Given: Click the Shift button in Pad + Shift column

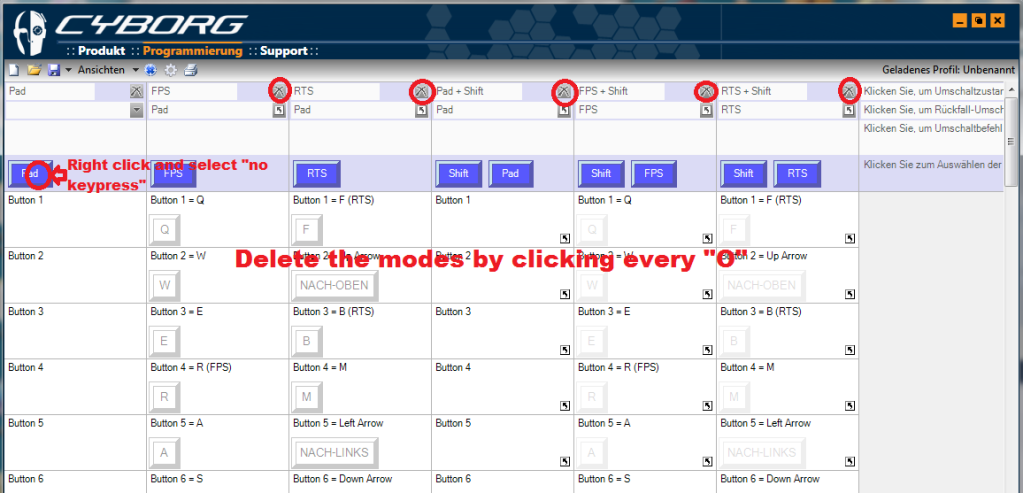Looking at the screenshot, I should click(x=459, y=174).
